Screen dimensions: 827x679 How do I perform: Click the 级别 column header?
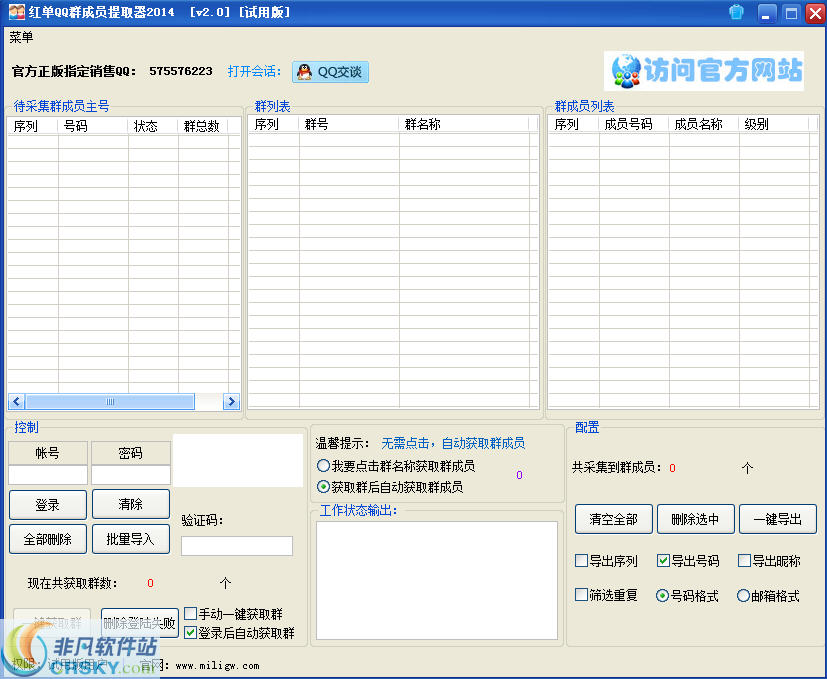click(x=774, y=124)
